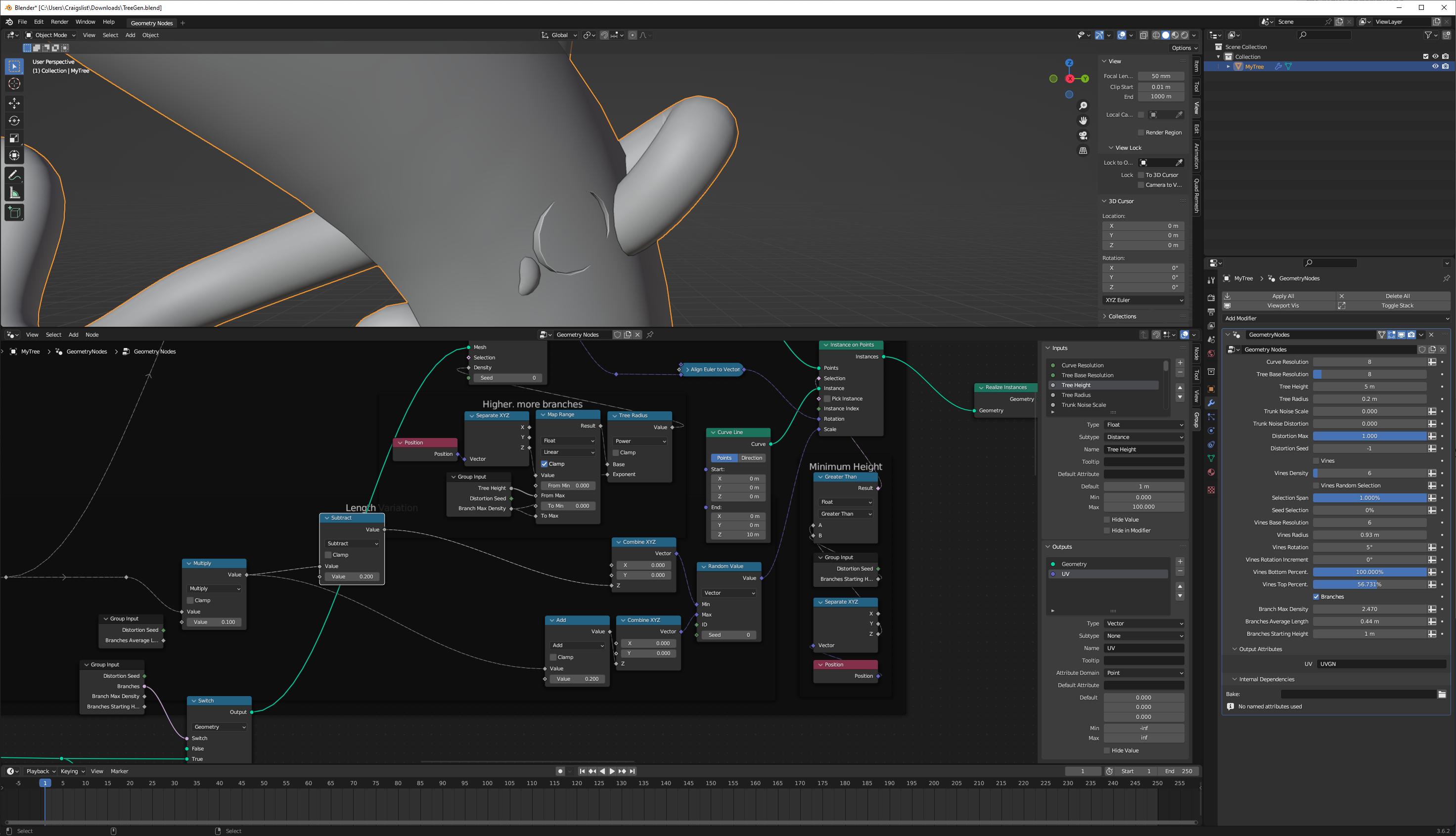This screenshot has width=1456, height=836.
Task: Switch orthographic/perspective grid icon
Action: [x=1083, y=150]
